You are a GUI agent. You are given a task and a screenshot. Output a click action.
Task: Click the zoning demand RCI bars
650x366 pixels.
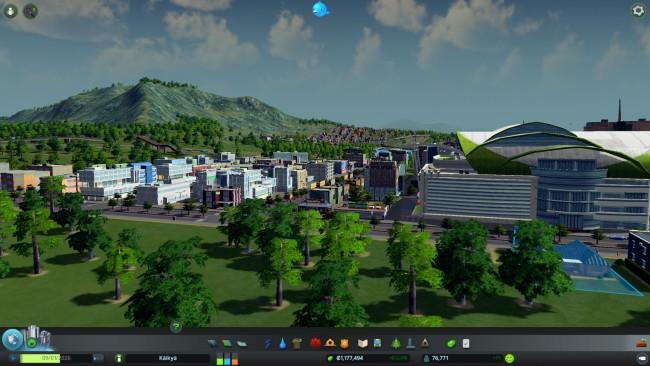(x=227, y=359)
